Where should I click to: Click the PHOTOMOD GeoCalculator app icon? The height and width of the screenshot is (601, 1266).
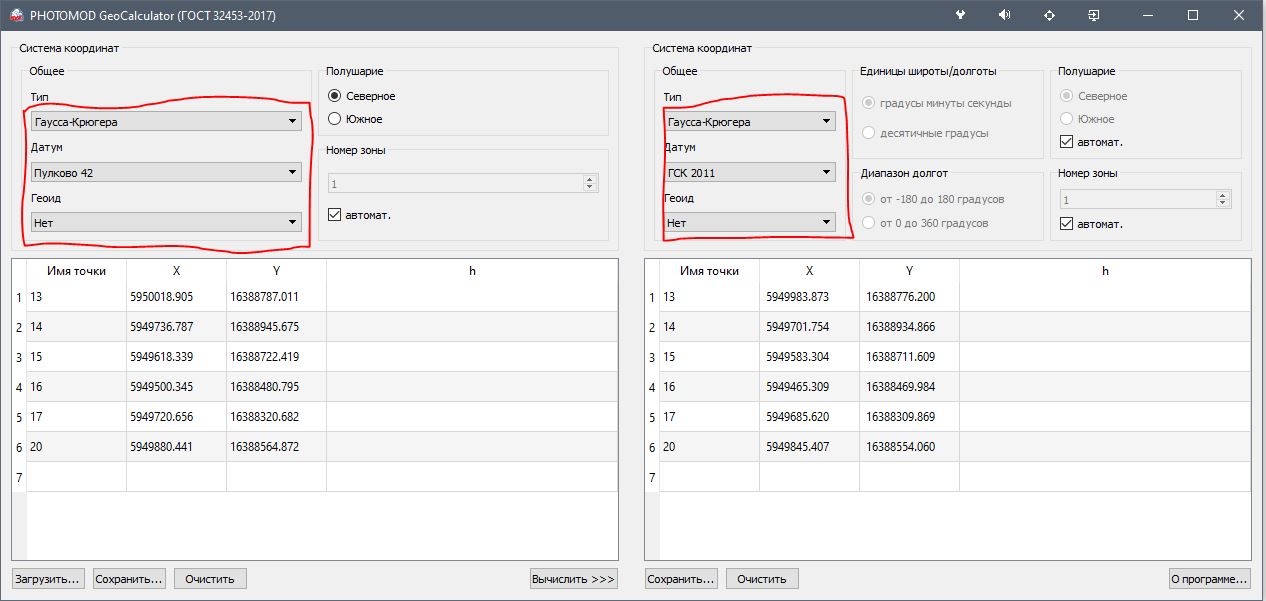click(x=16, y=16)
